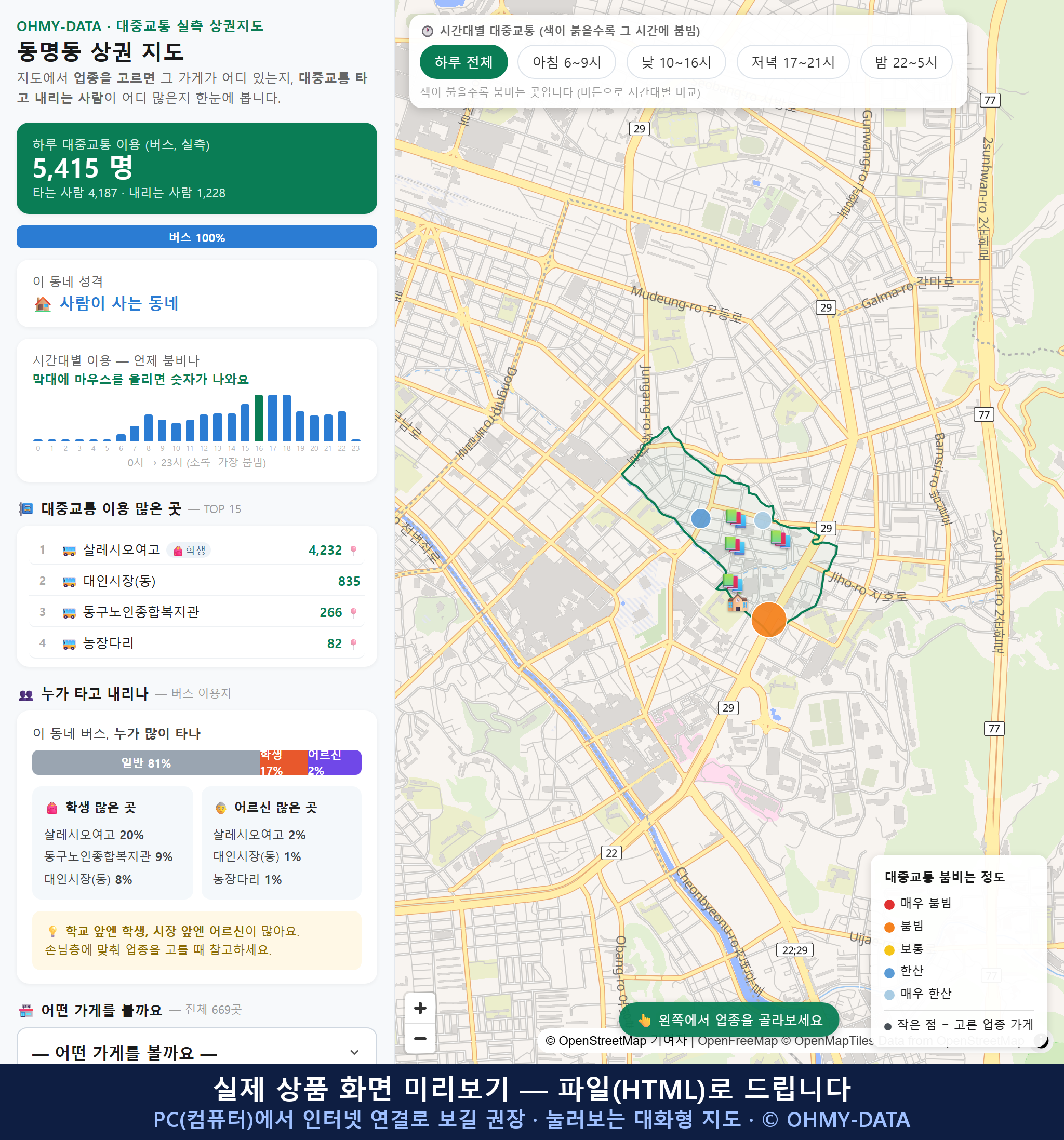Open the 어떤 가게를 볼까요 category dropdown

tap(197, 1052)
